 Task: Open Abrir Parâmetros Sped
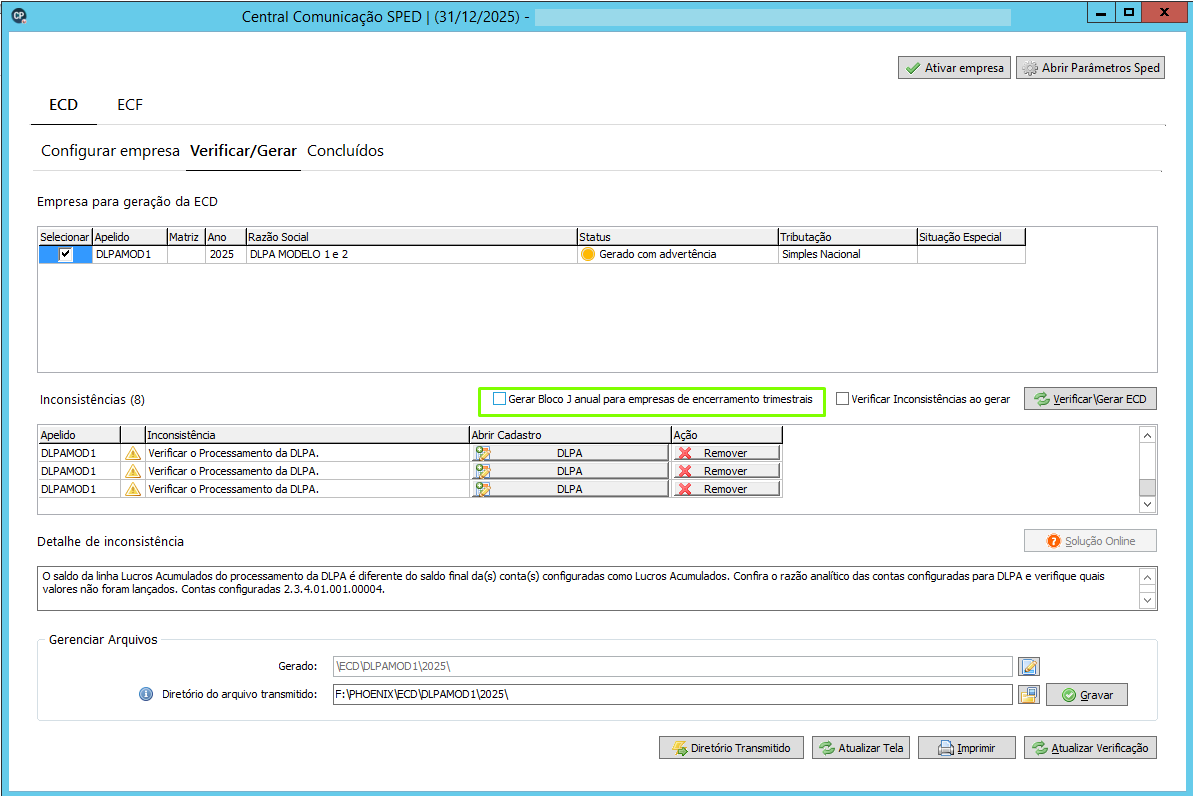click(x=1090, y=68)
